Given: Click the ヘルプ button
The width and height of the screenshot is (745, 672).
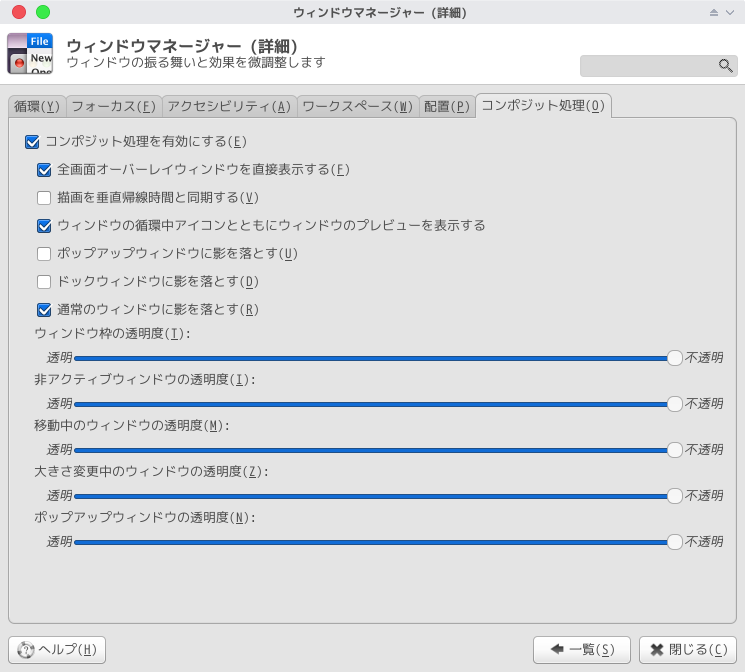Looking at the screenshot, I should pos(57,650).
